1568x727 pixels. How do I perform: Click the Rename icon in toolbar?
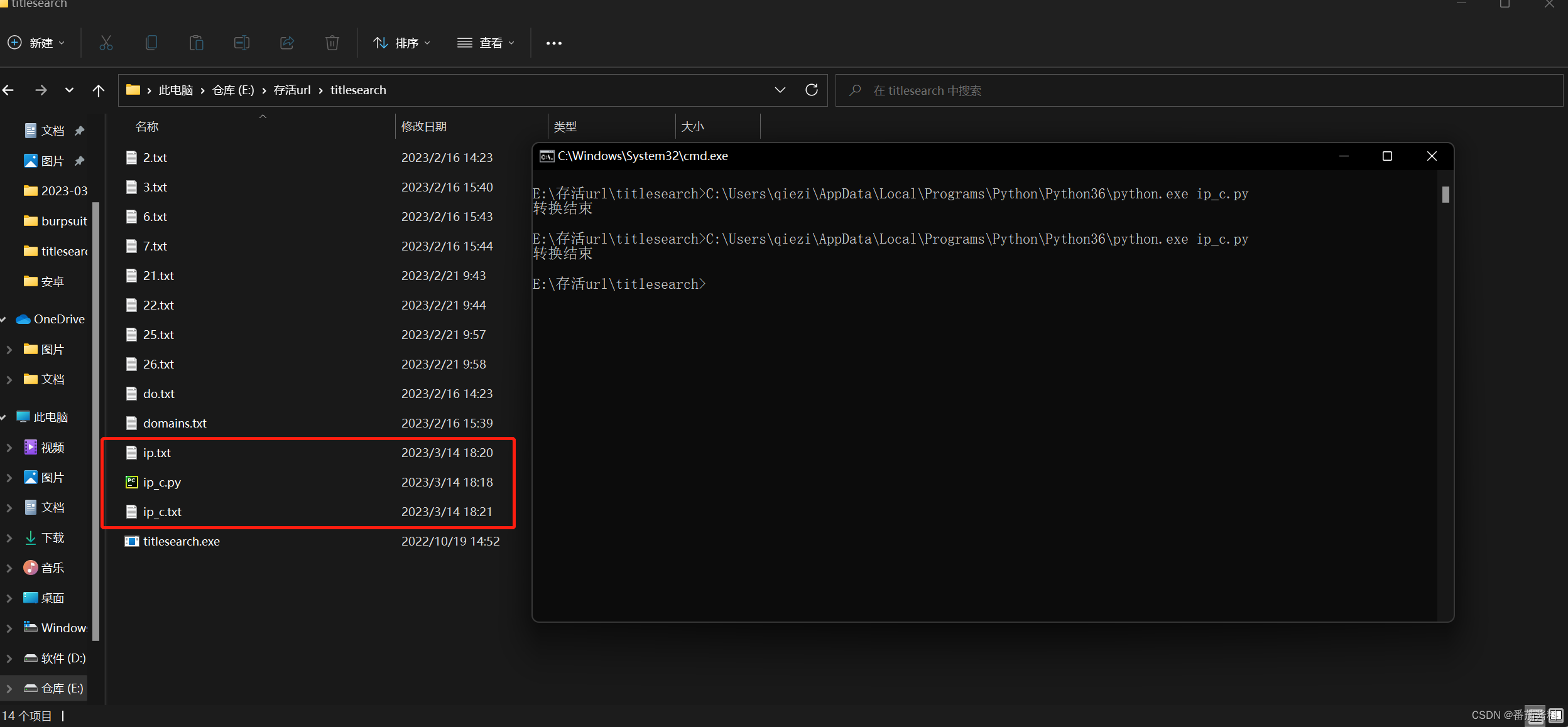[x=242, y=43]
